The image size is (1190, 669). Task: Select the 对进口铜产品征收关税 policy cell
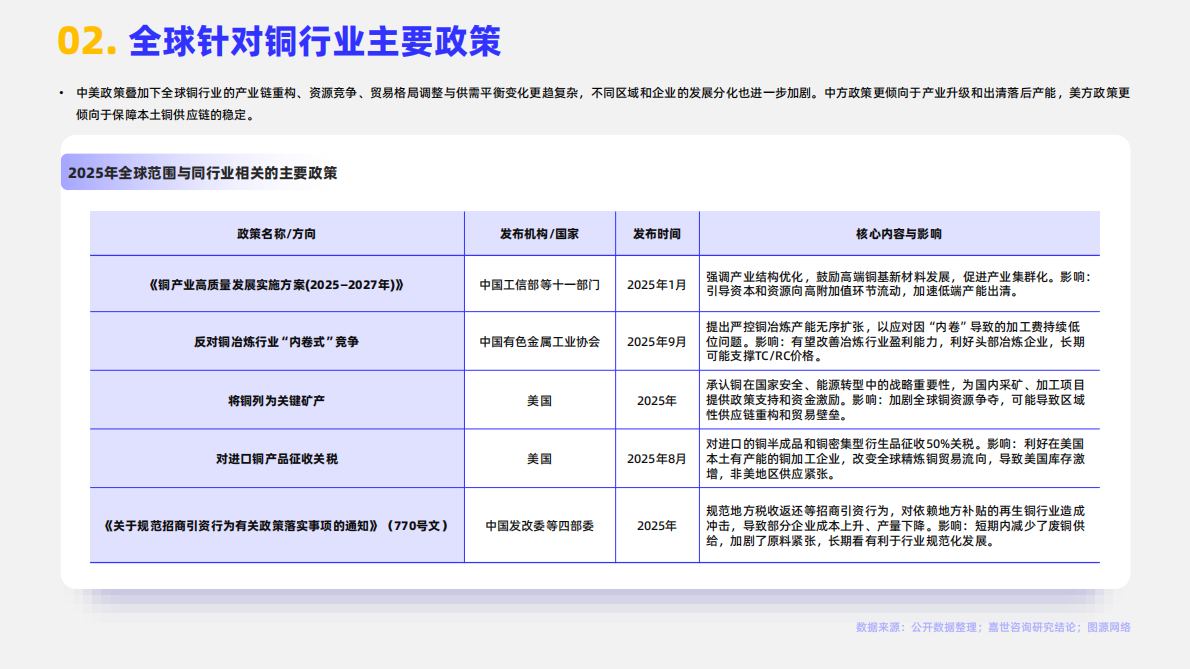tap(277, 459)
